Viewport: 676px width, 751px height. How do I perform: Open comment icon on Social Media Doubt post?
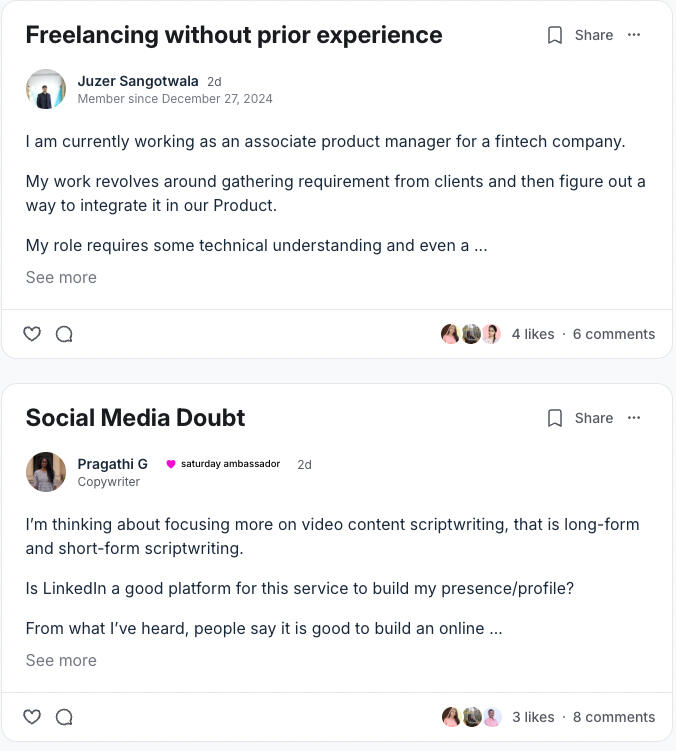[64, 717]
